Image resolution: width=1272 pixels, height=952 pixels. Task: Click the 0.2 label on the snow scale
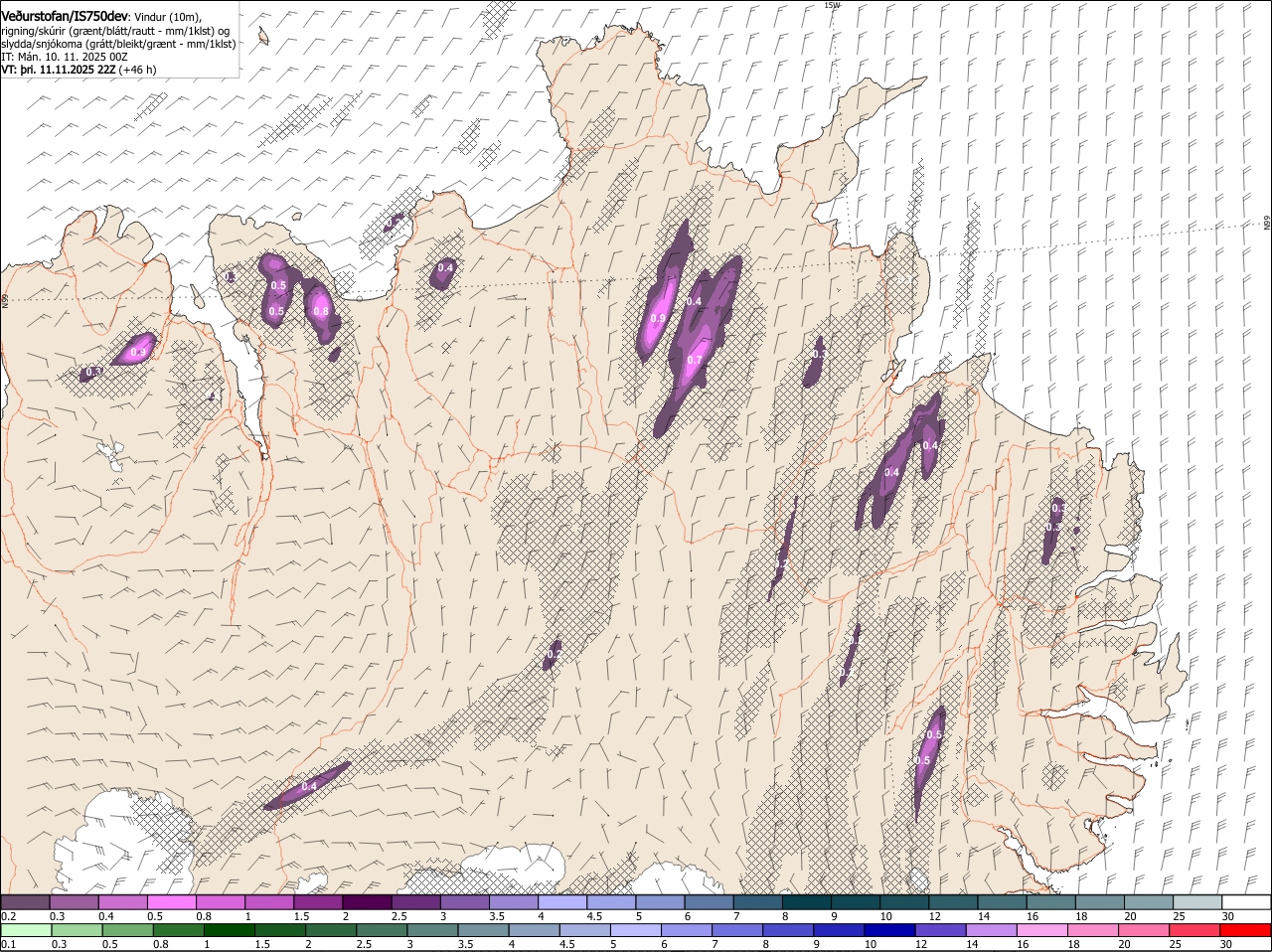(8, 915)
